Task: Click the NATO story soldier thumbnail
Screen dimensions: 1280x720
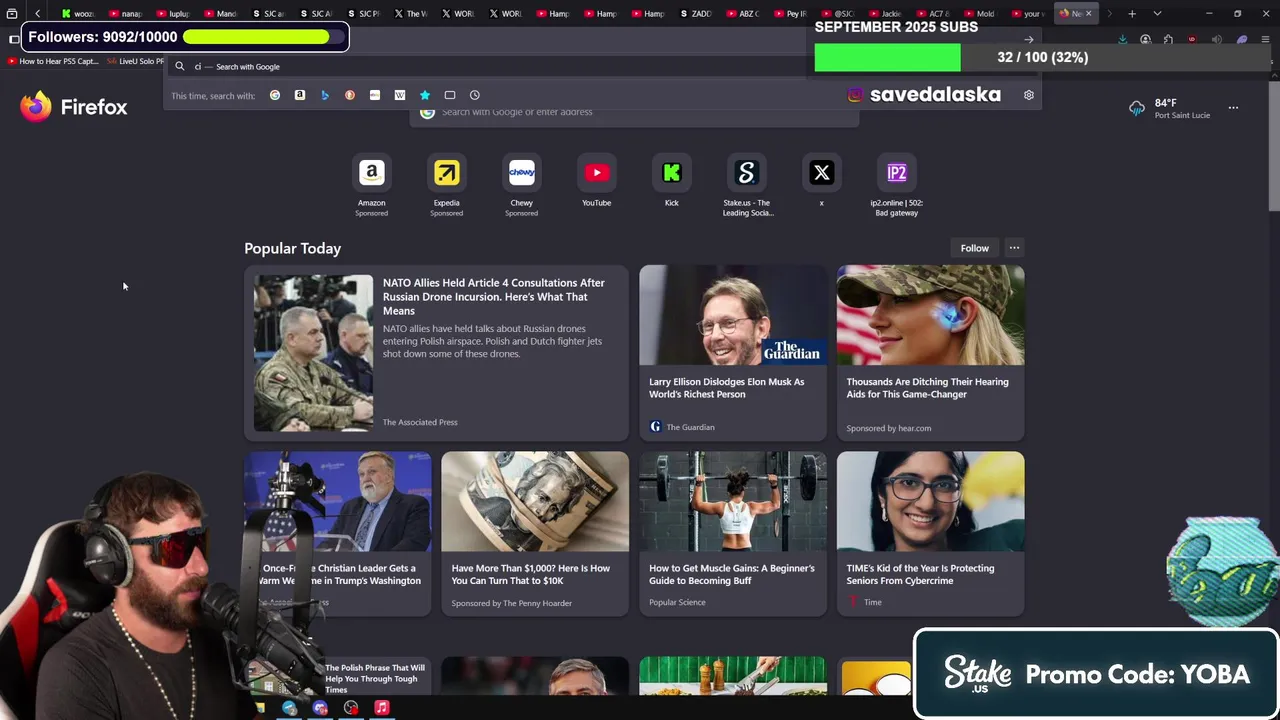Action: click(x=313, y=353)
